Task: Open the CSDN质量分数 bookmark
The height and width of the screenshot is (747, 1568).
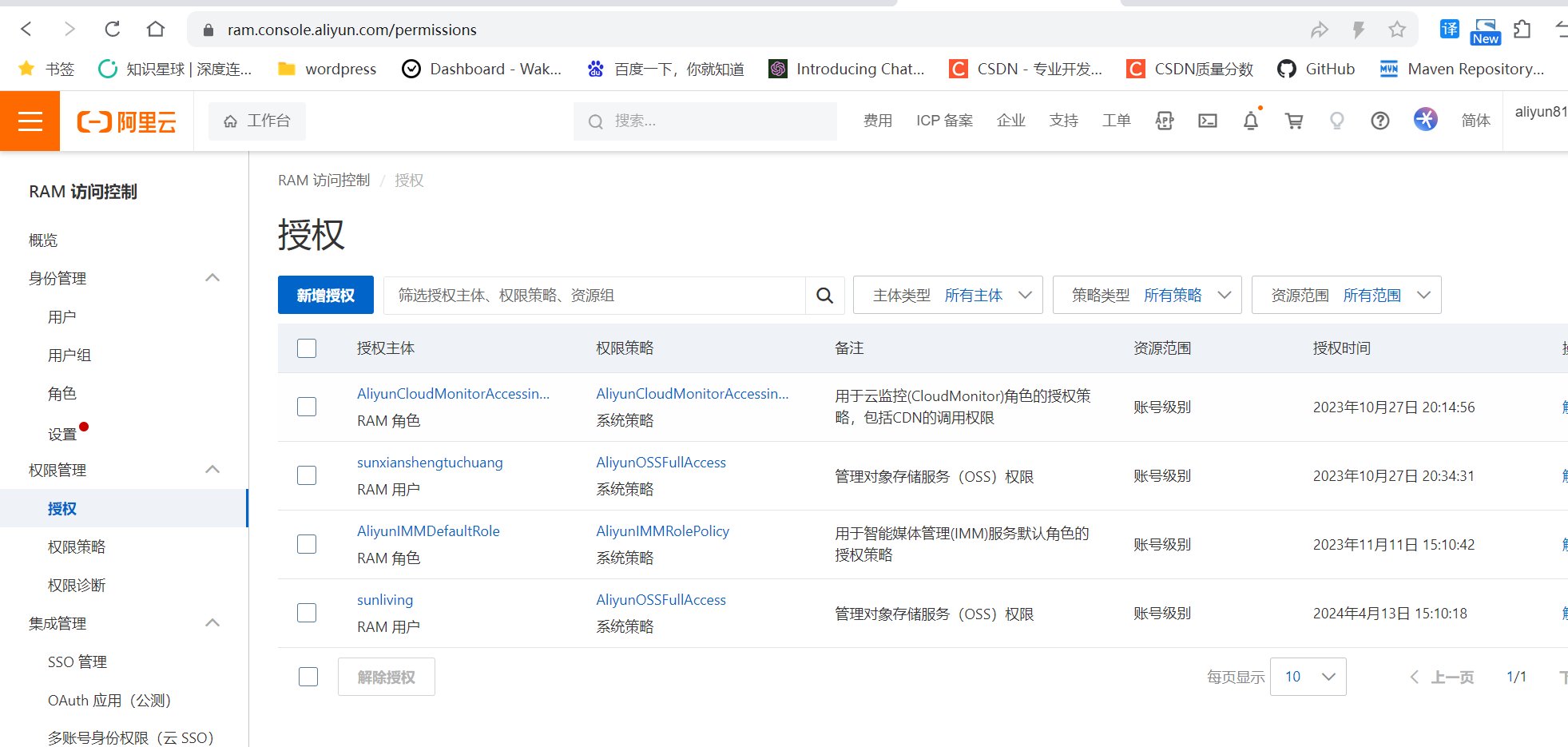Action: 1189,70
